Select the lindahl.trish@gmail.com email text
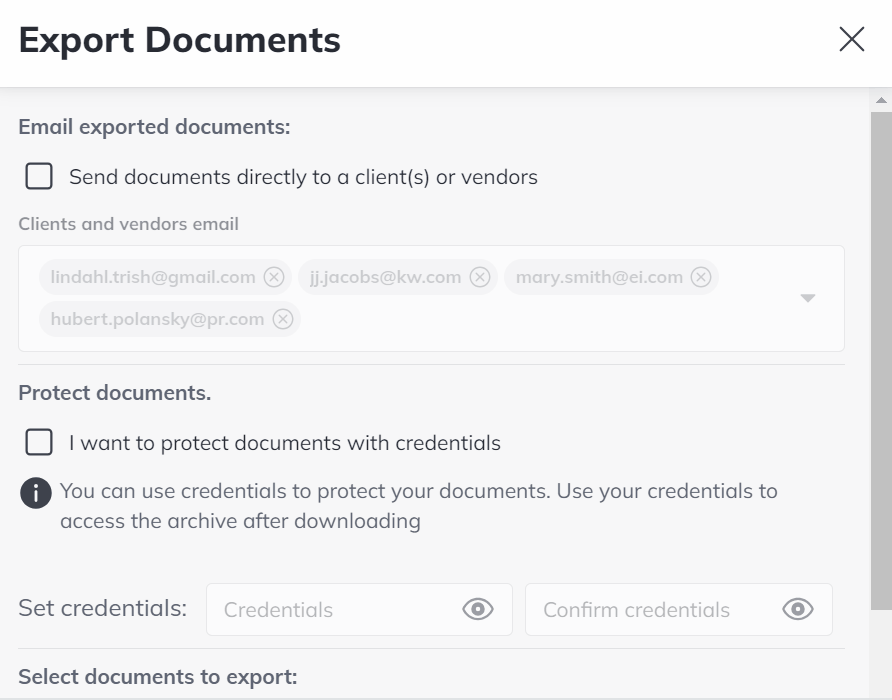 pos(153,277)
